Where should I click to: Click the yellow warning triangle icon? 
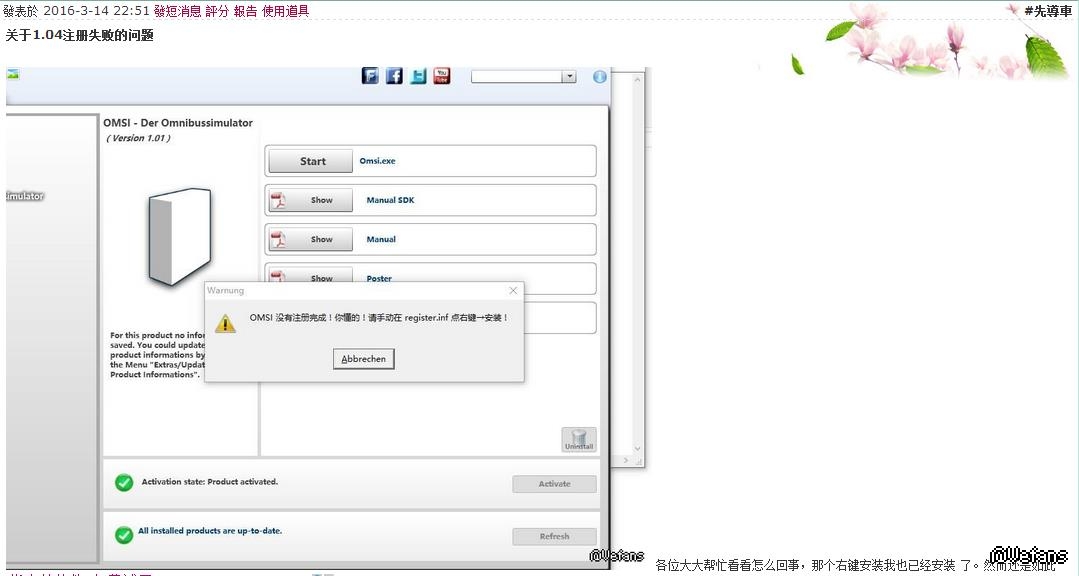(x=225, y=323)
